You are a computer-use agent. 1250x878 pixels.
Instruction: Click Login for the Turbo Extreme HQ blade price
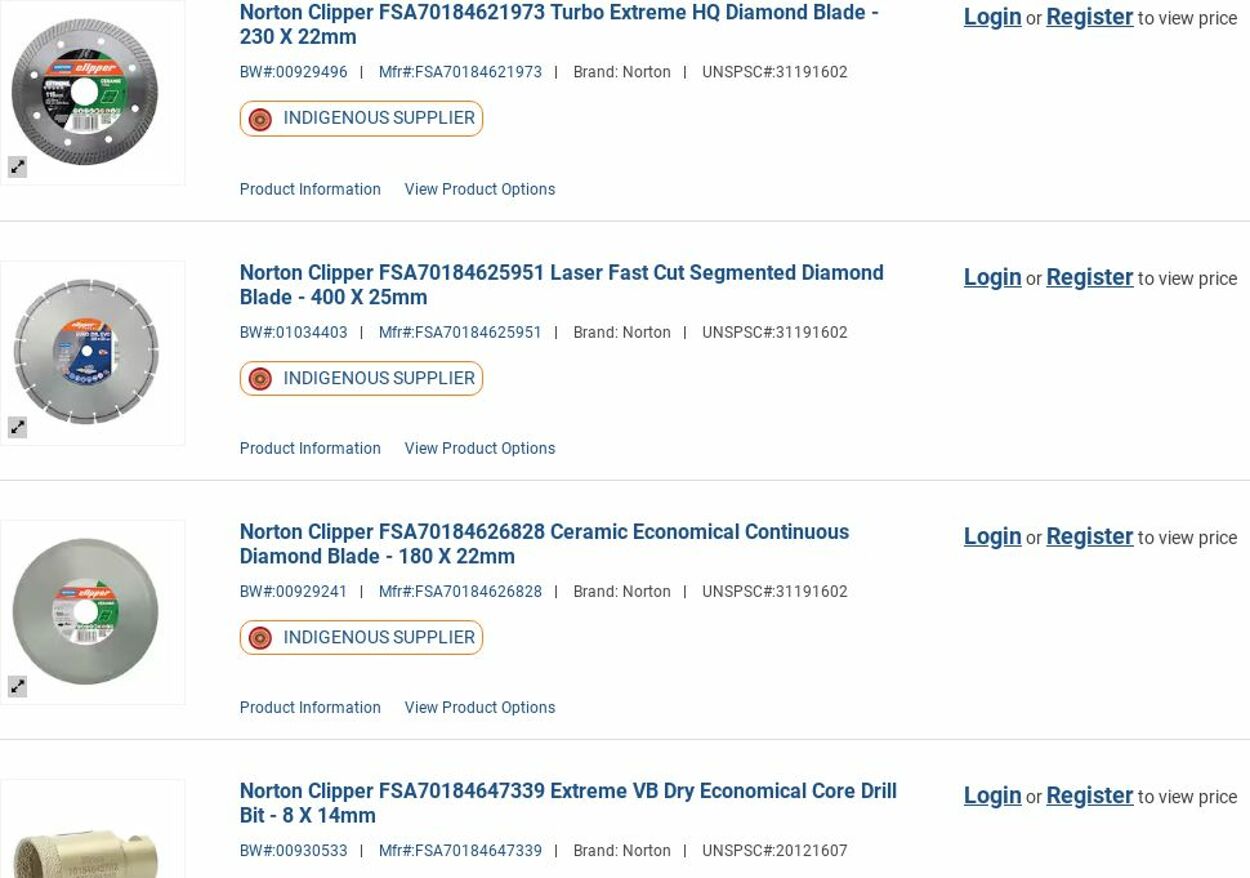coord(992,17)
